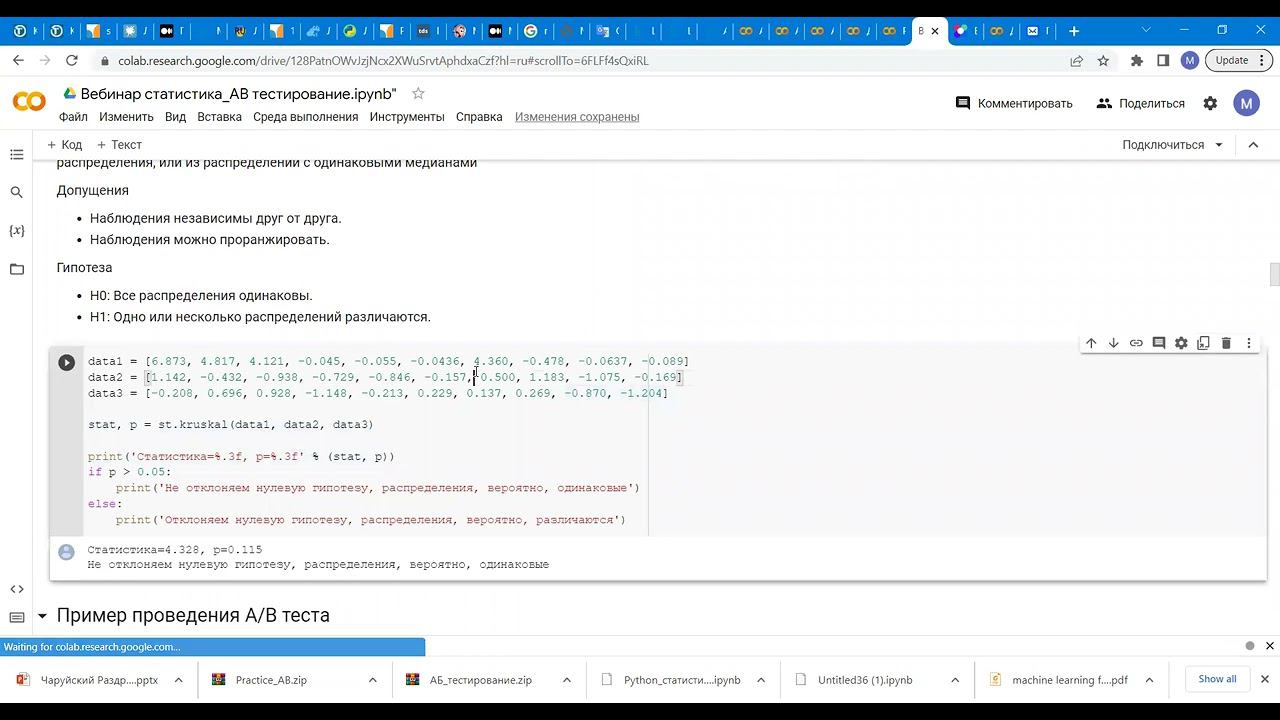Open options for Чаруйский Разд...pptx download
The image size is (1280, 720).
click(178, 680)
